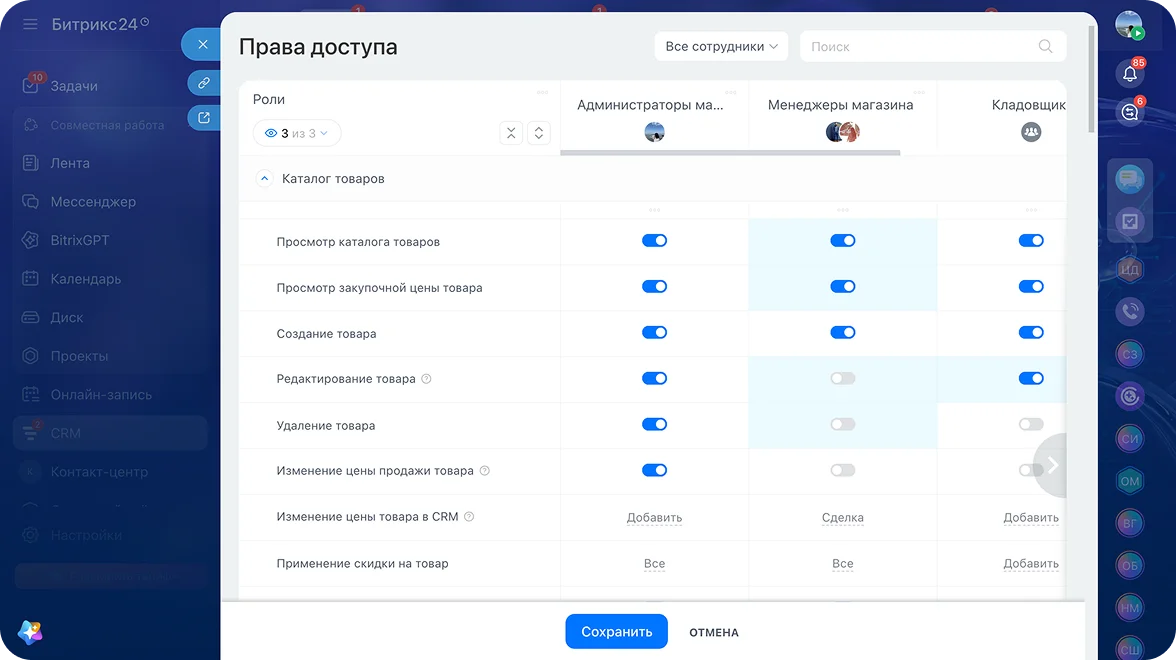Open the ОБ contact avatar
The image size is (1176, 660).
[1130, 566]
